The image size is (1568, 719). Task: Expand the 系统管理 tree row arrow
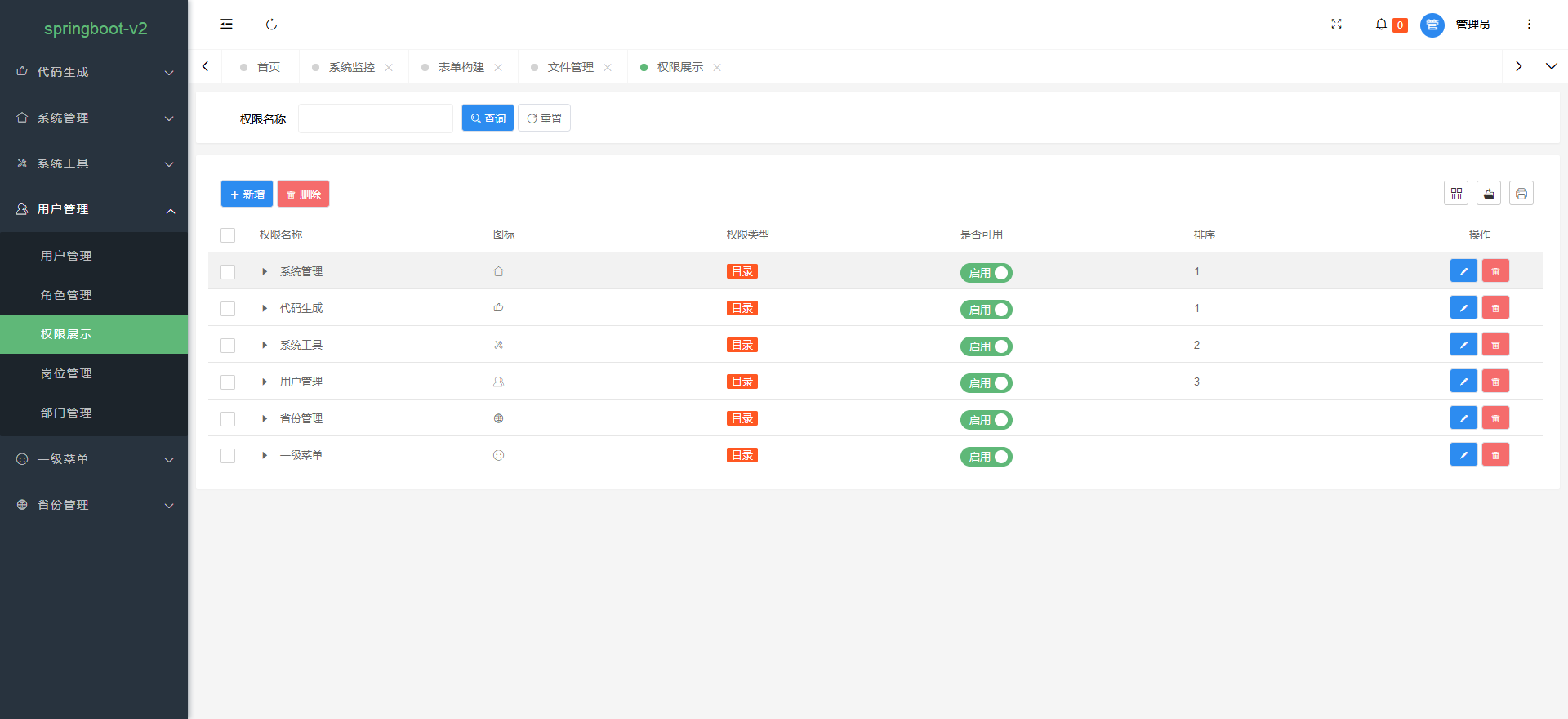pos(265,271)
